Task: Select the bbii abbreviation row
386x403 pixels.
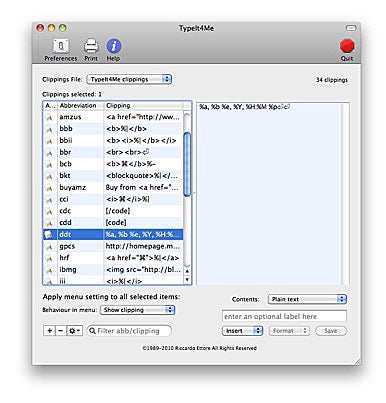Action: [x=113, y=140]
